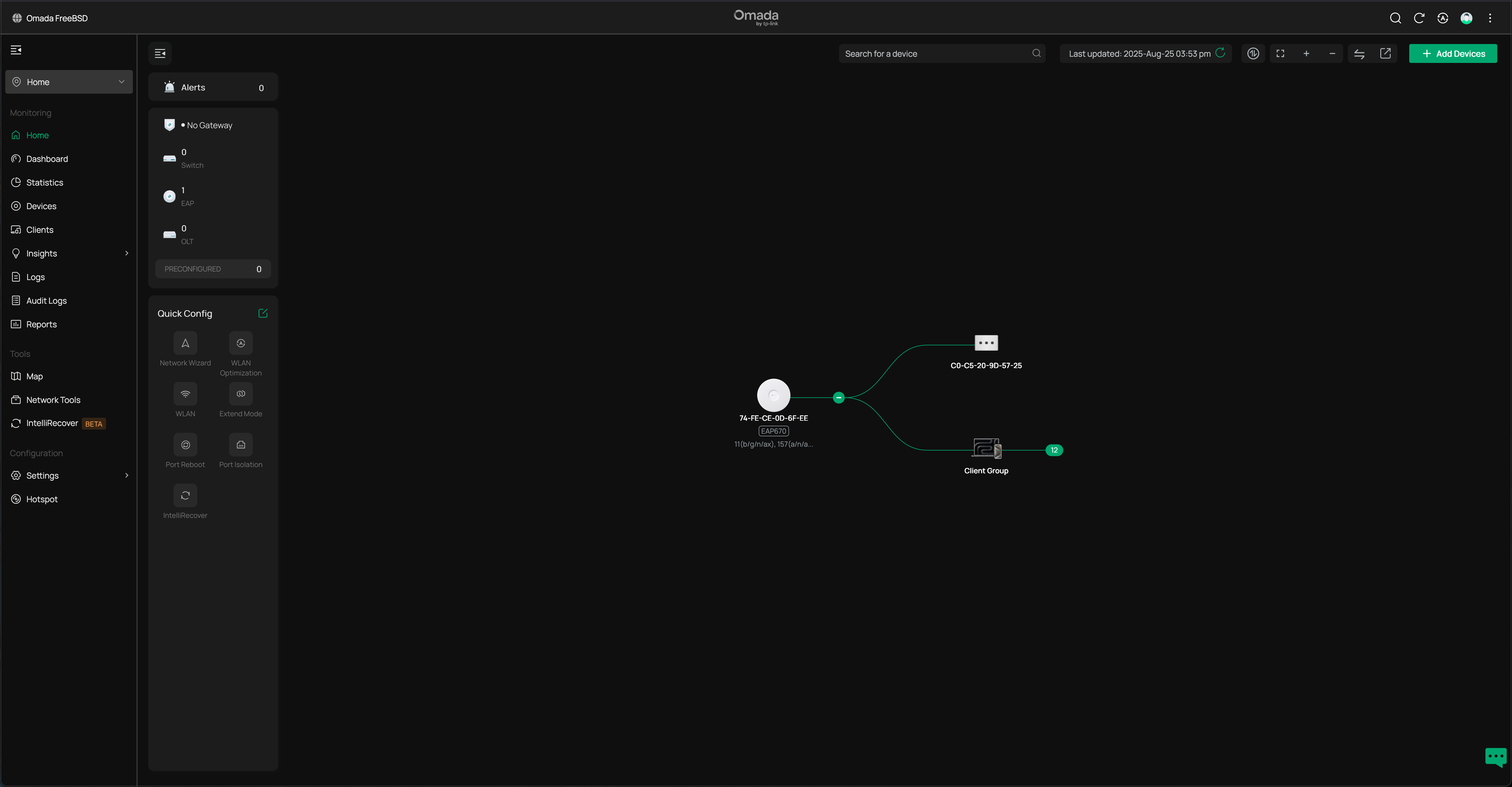Click the Add Devices button
The height and width of the screenshot is (787, 1512).
(x=1453, y=53)
